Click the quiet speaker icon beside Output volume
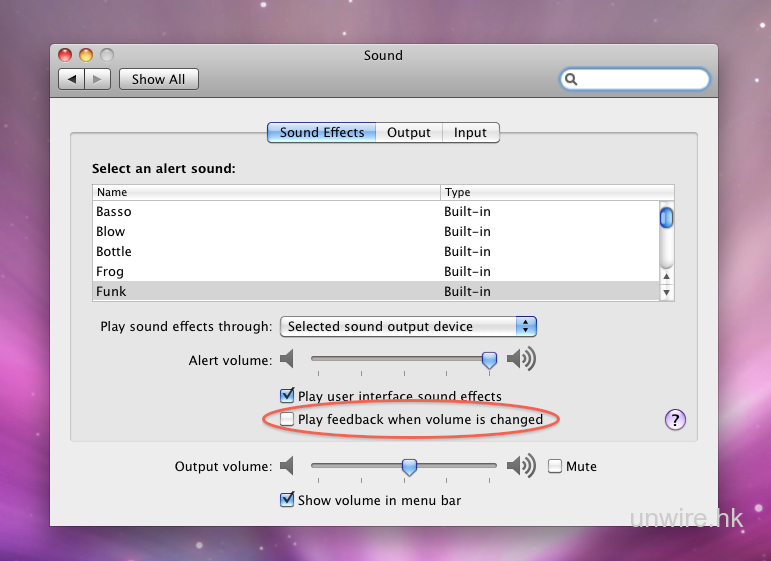This screenshot has height=561, width=771. (288, 466)
